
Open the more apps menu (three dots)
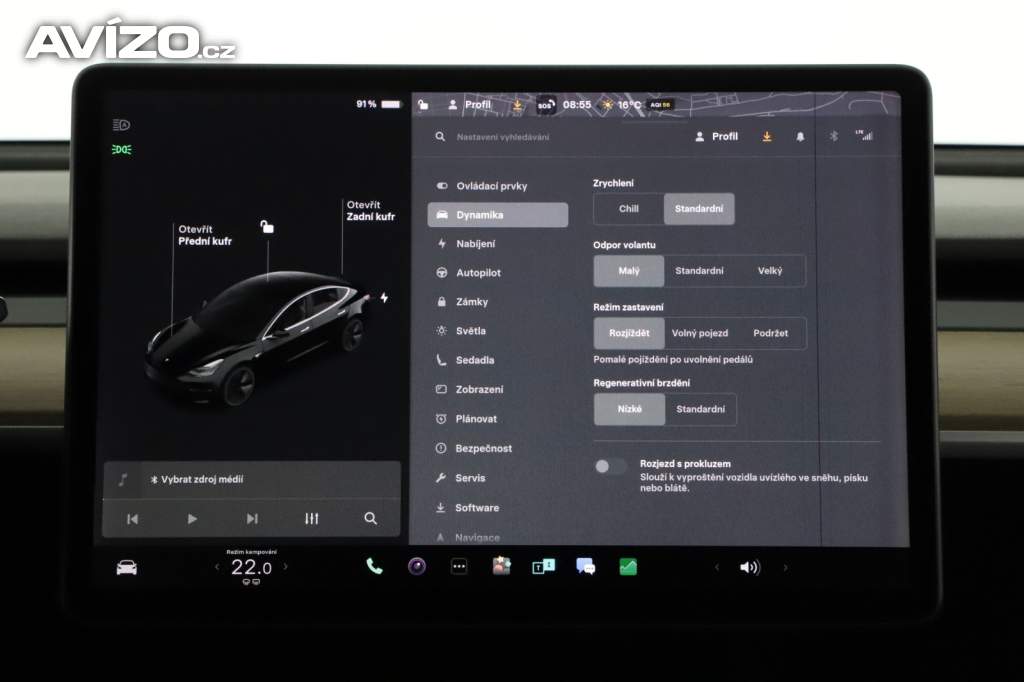(459, 567)
